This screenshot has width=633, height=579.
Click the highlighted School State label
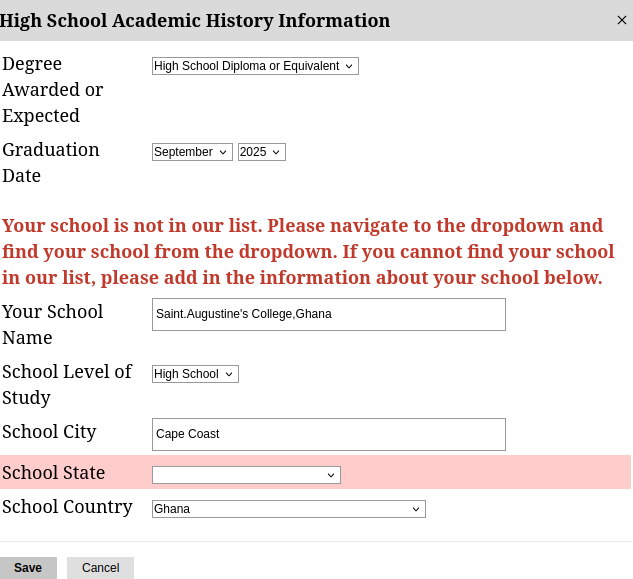point(53,473)
